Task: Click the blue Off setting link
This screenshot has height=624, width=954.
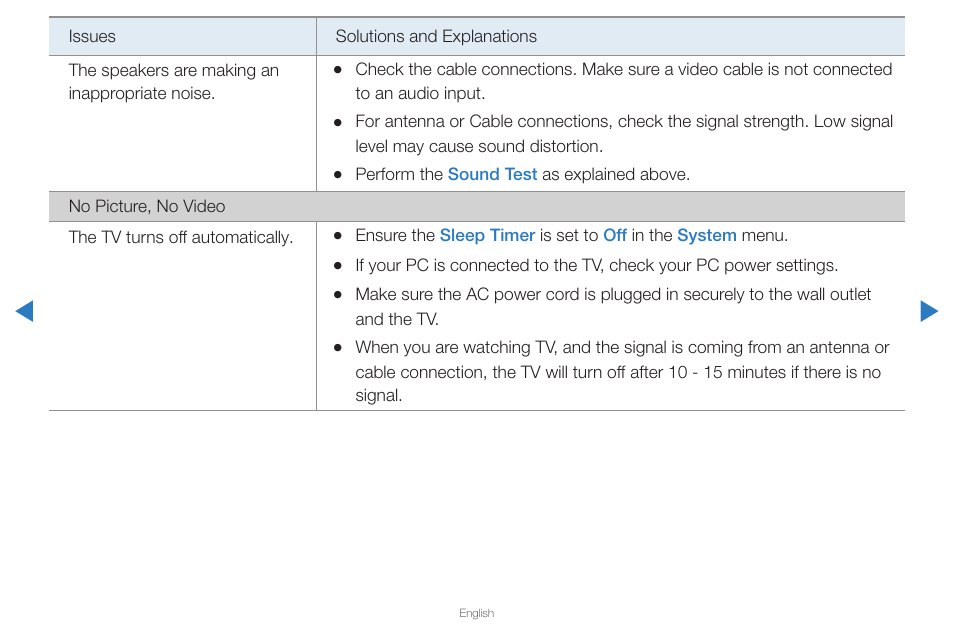Action: [x=615, y=235]
